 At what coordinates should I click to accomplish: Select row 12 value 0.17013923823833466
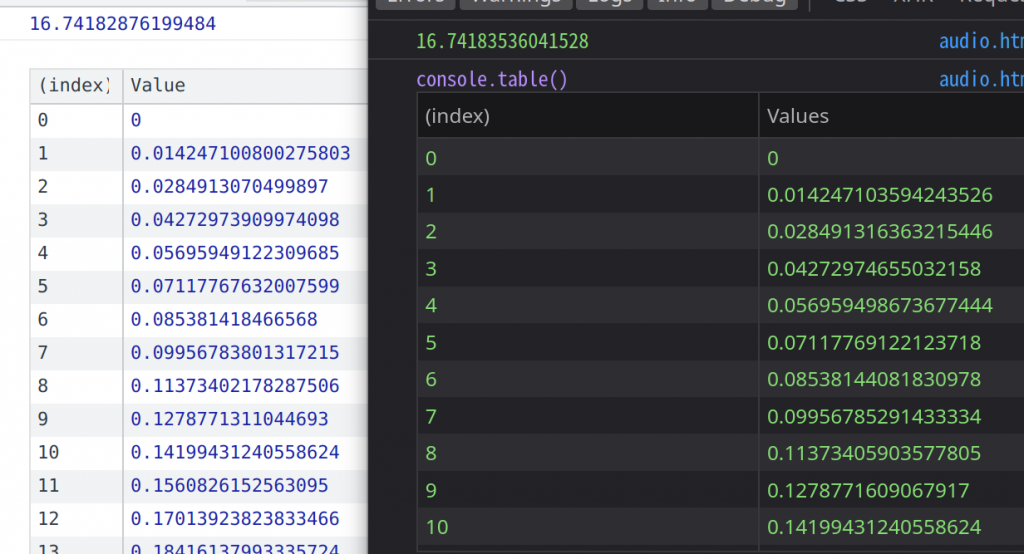[x=235, y=519]
